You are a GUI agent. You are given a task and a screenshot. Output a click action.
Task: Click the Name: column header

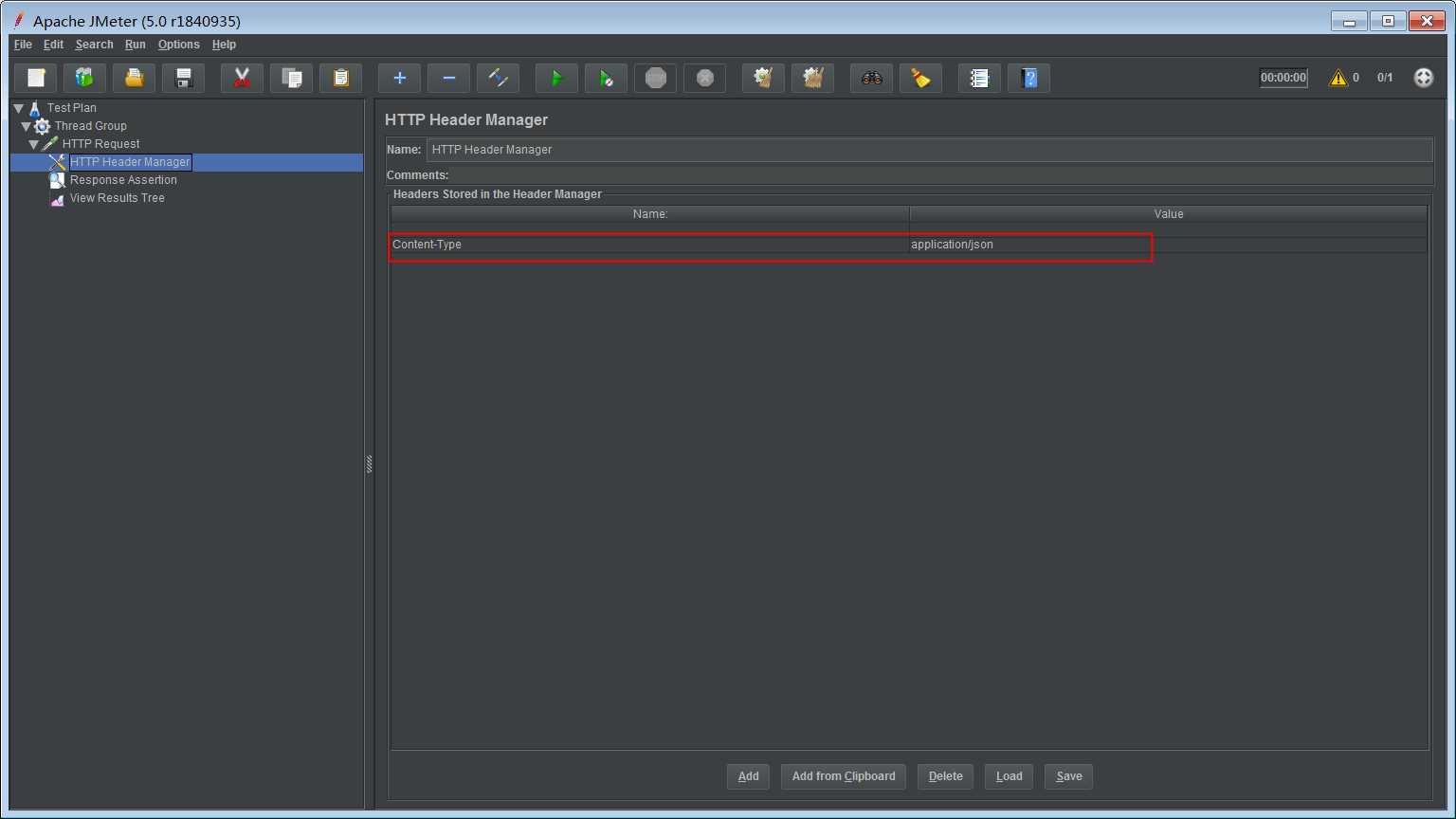(x=650, y=214)
